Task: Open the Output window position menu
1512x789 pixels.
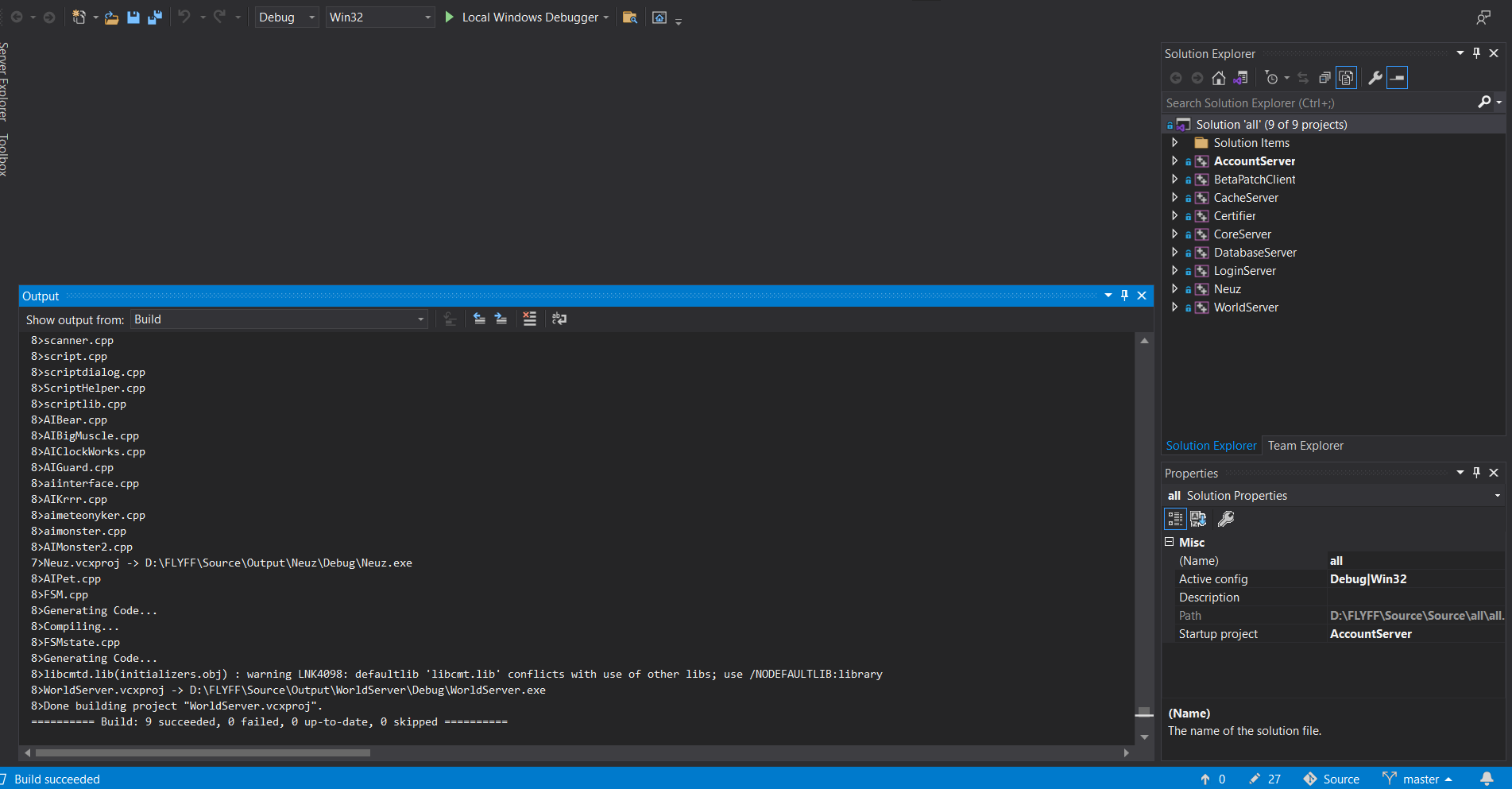Action: point(1108,296)
